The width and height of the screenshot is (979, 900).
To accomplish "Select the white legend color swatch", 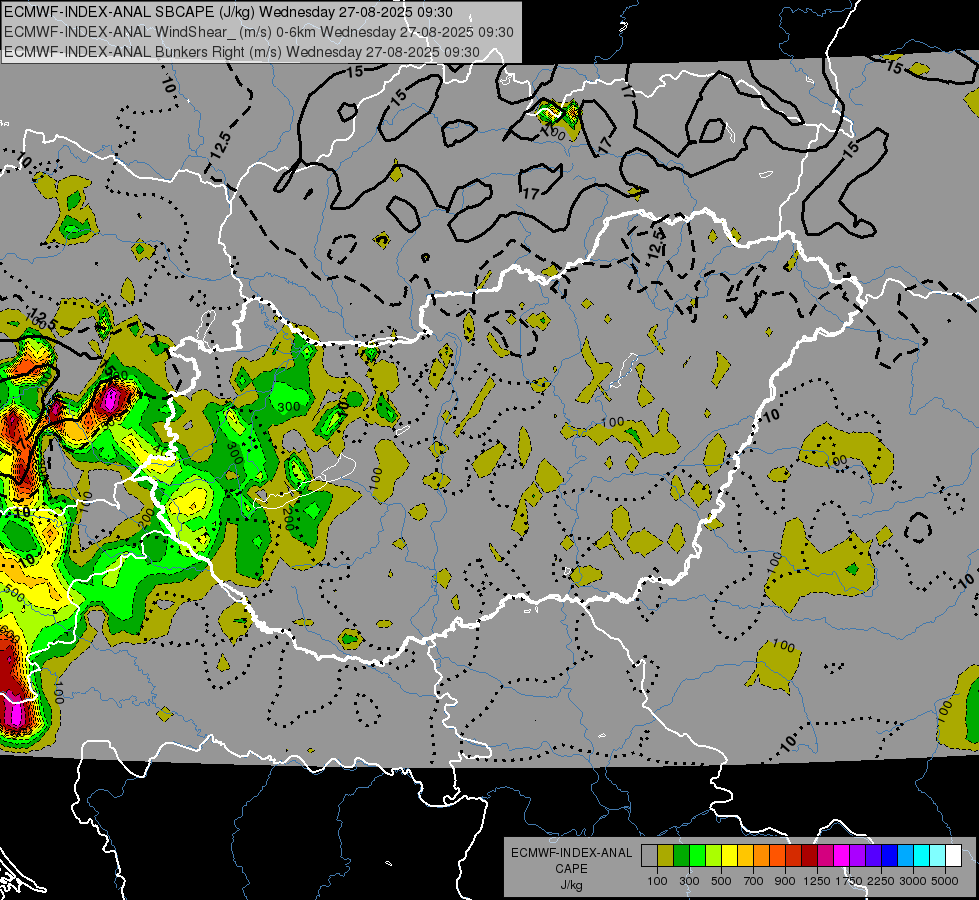I will 953,856.
